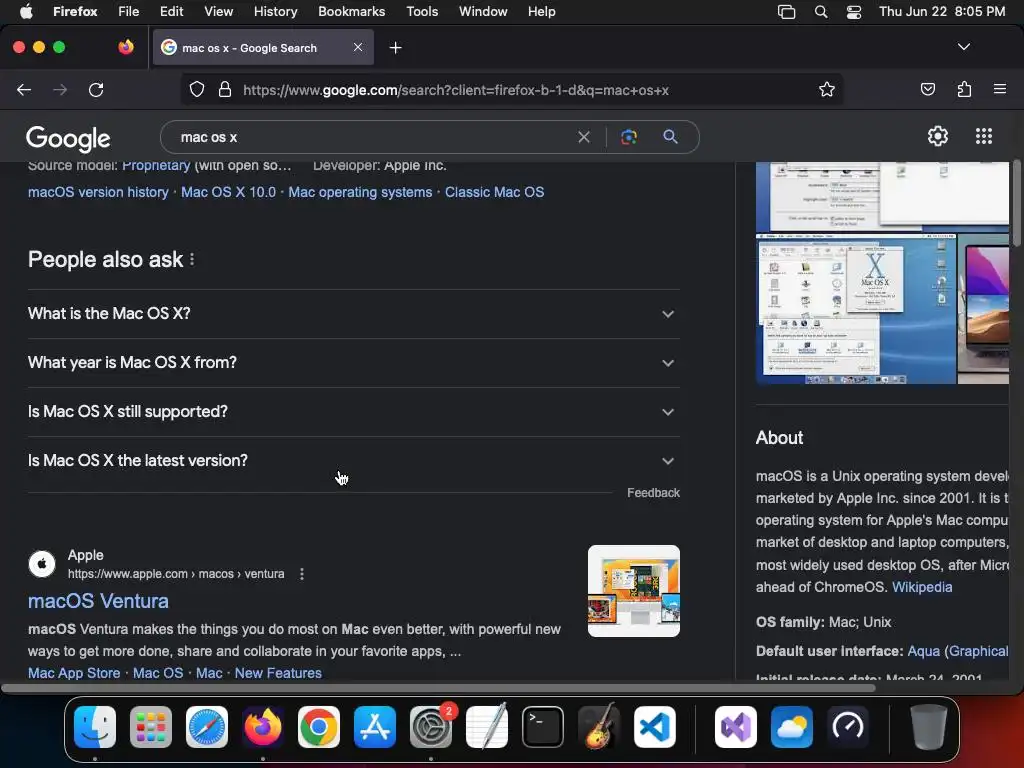
Task: Open Spotlight search in menu bar
Action: tap(821, 12)
